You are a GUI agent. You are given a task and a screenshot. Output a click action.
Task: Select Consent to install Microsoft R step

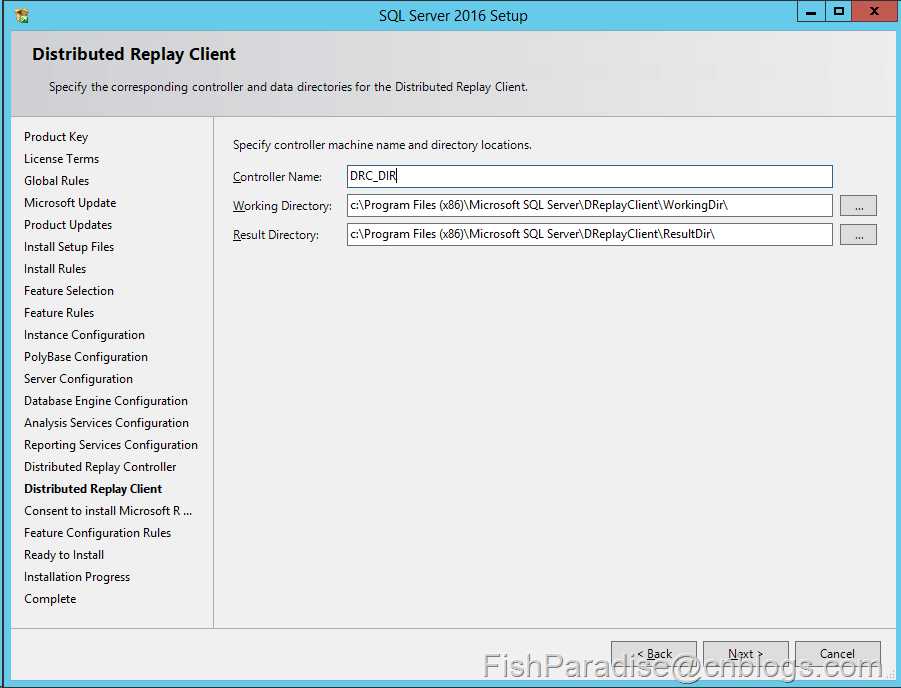tap(107, 510)
